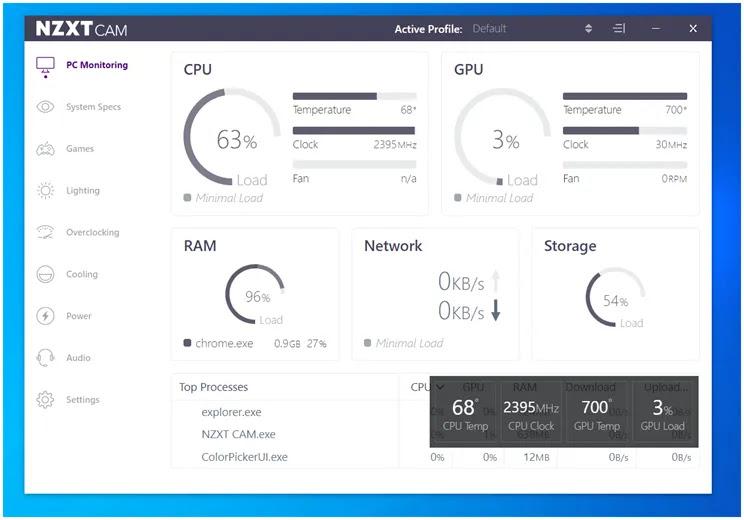744x520 pixels.
Task: Click the 68° CPU Temp overlay tile
Action: tap(465, 414)
